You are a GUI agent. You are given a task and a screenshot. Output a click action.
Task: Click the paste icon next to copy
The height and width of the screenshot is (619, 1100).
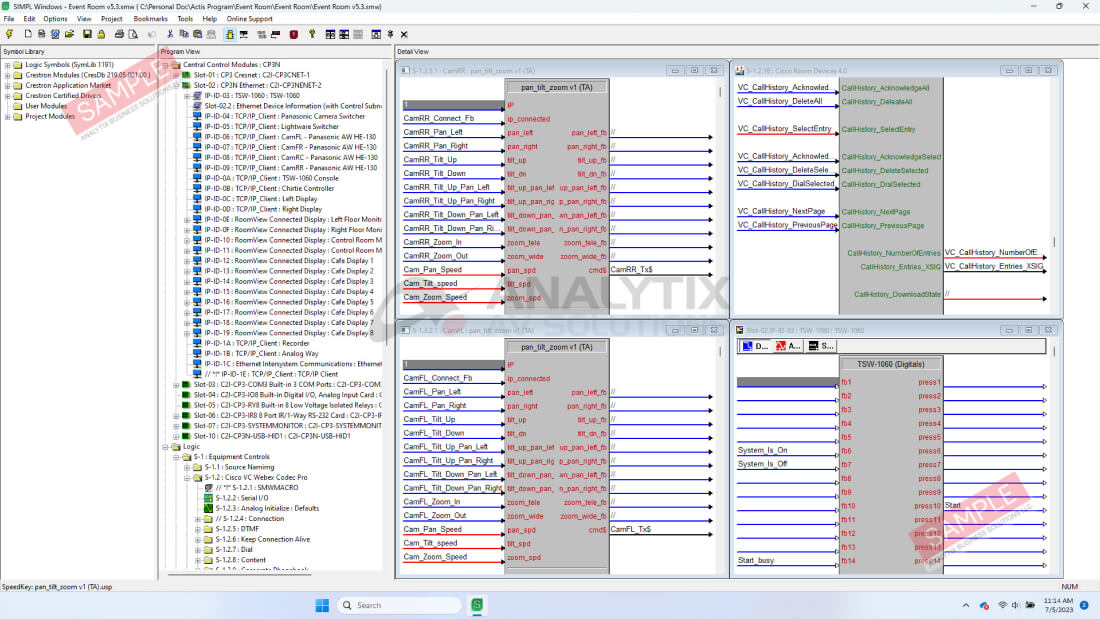198,34
